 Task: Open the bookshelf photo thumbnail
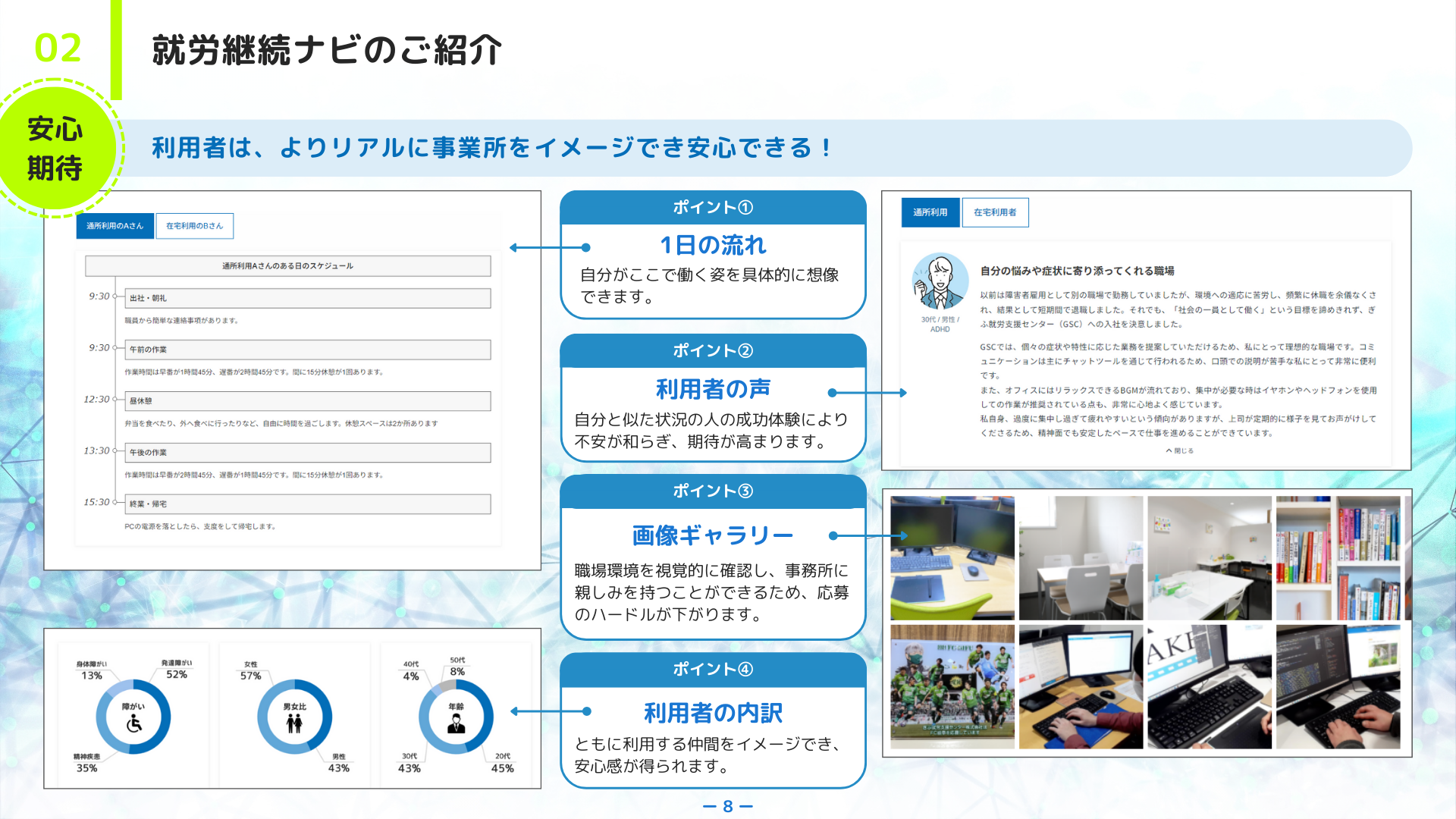point(1338,558)
